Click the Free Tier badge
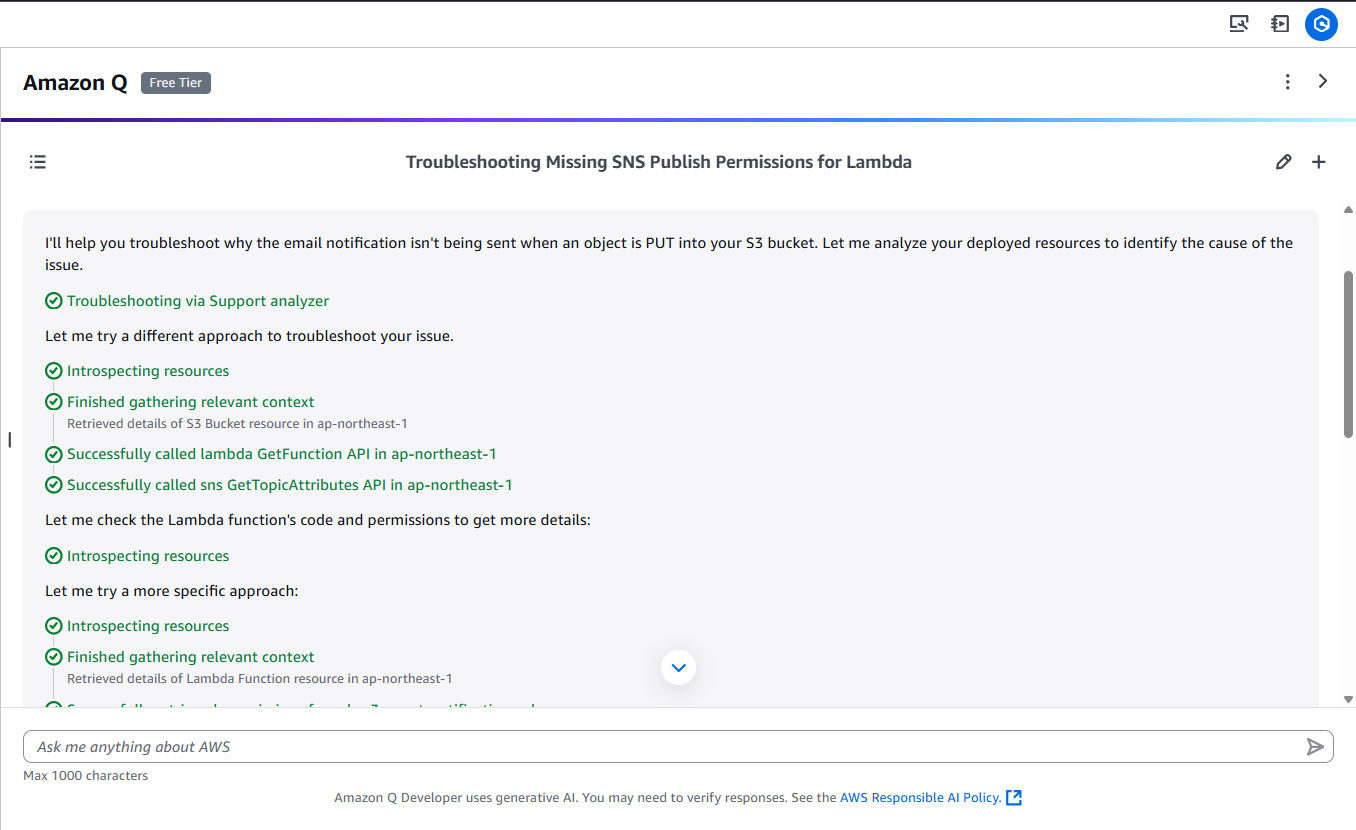1356x830 pixels. (x=176, y=83)
